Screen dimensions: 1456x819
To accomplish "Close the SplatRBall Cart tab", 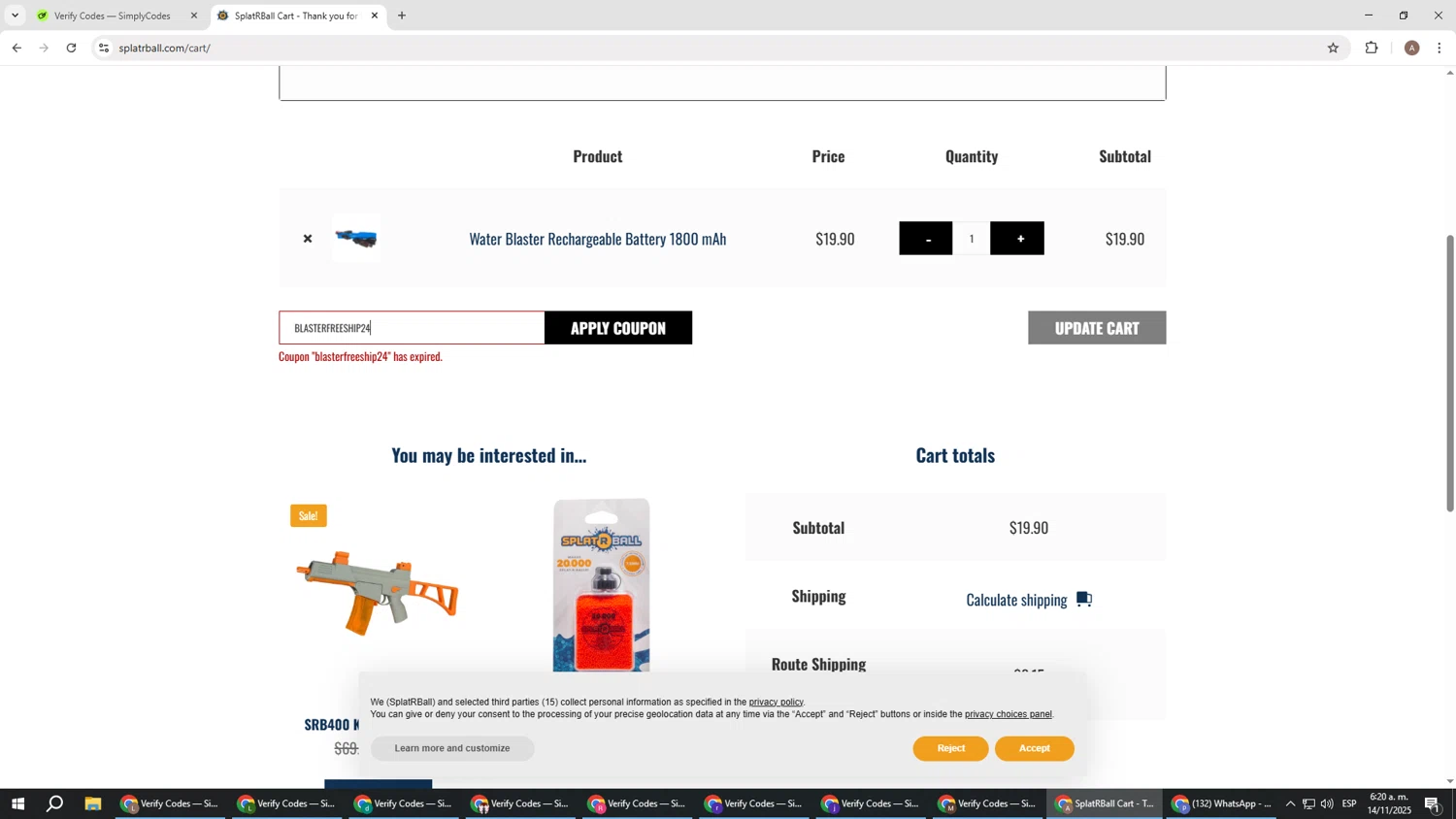I will [x=375, y=16].
